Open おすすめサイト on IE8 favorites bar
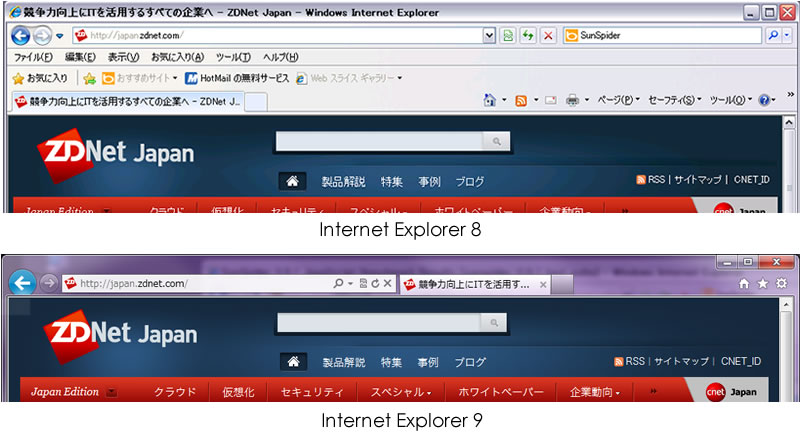 [x=139, y=78]
